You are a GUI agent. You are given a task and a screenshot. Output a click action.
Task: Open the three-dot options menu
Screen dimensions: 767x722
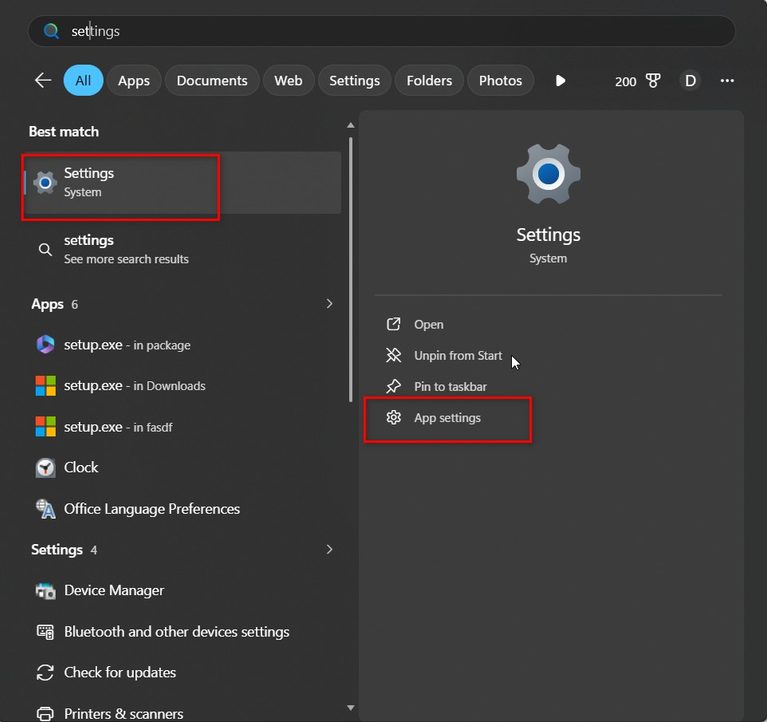pos(727,81)
